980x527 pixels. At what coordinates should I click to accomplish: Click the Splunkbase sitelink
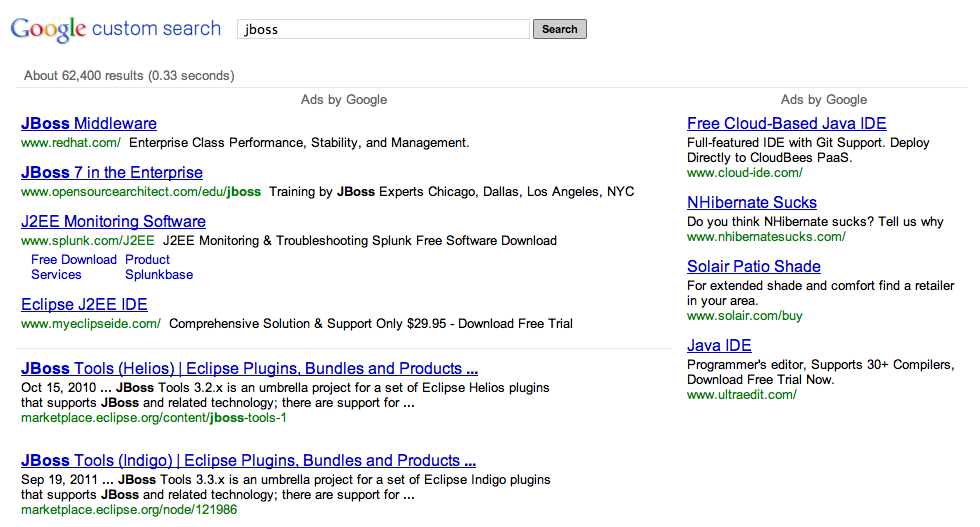pos(159,275)
